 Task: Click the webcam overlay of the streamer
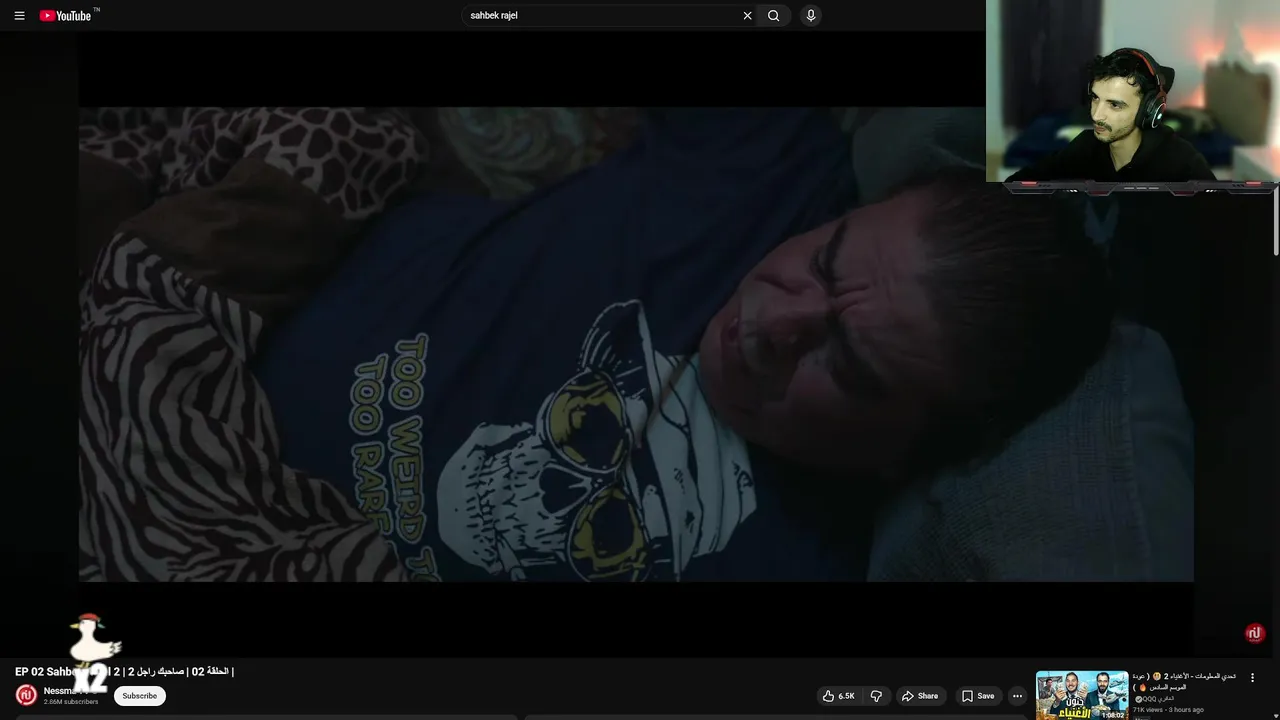pos(1132,91)
